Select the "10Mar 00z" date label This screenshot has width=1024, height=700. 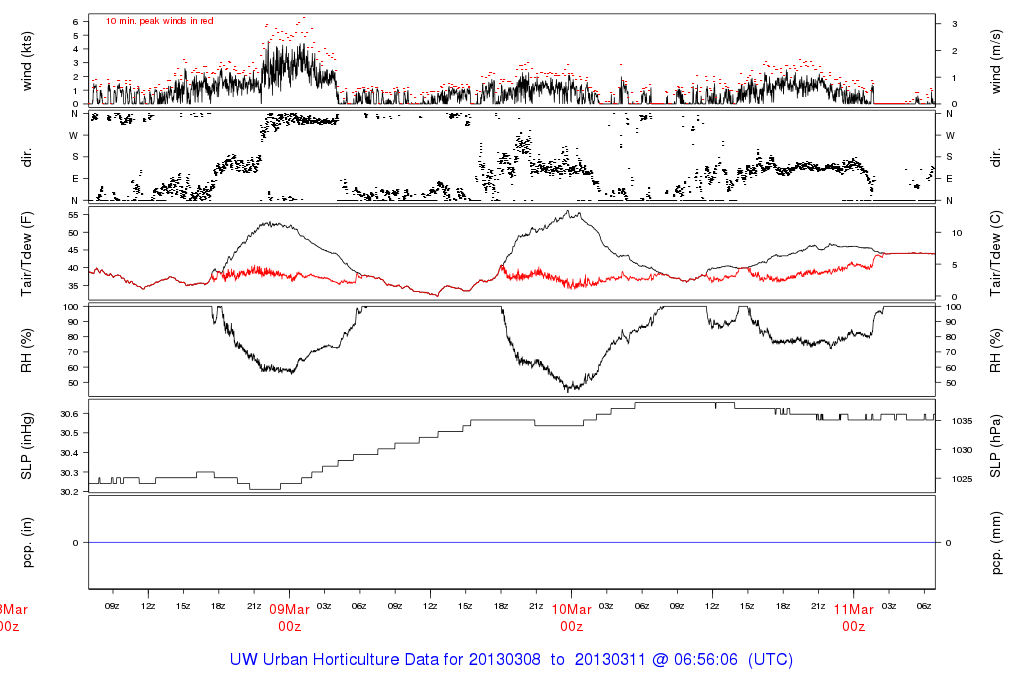571,618
